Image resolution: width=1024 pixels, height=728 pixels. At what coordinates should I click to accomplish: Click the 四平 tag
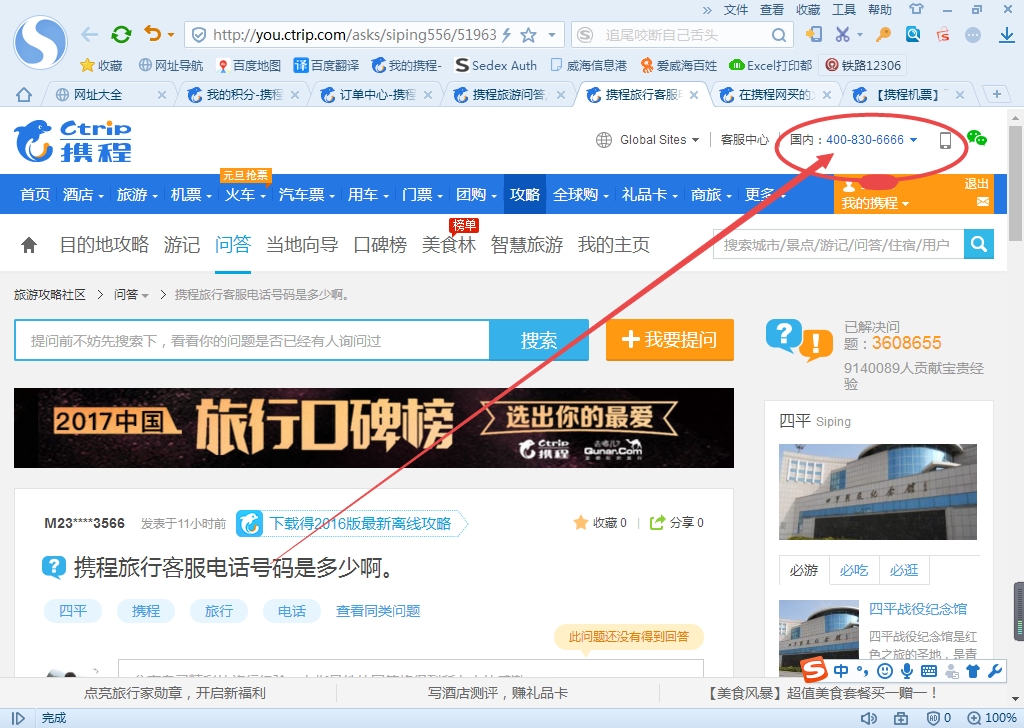point(72,611)
